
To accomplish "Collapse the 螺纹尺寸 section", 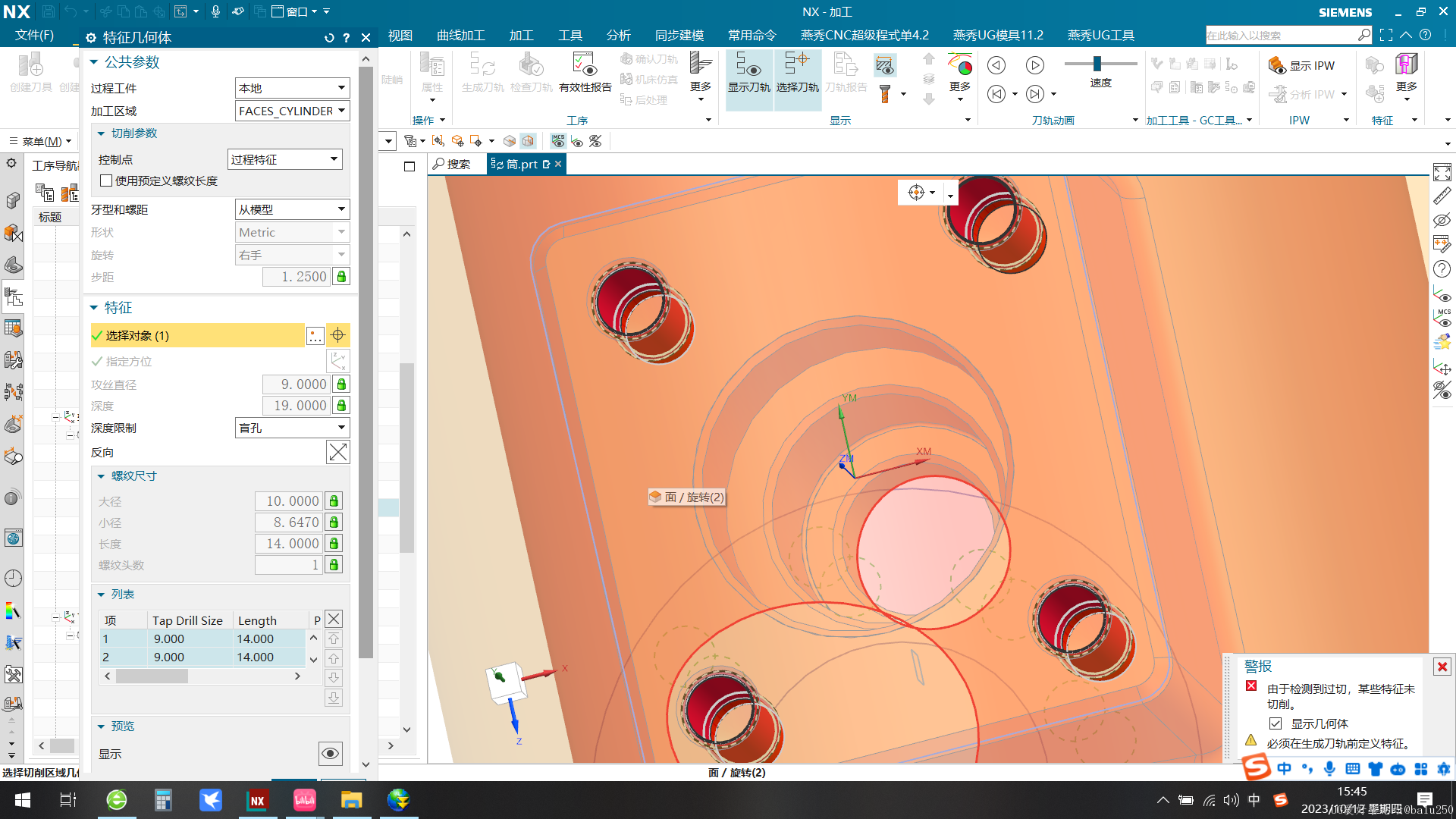I will tap(101, 476).
